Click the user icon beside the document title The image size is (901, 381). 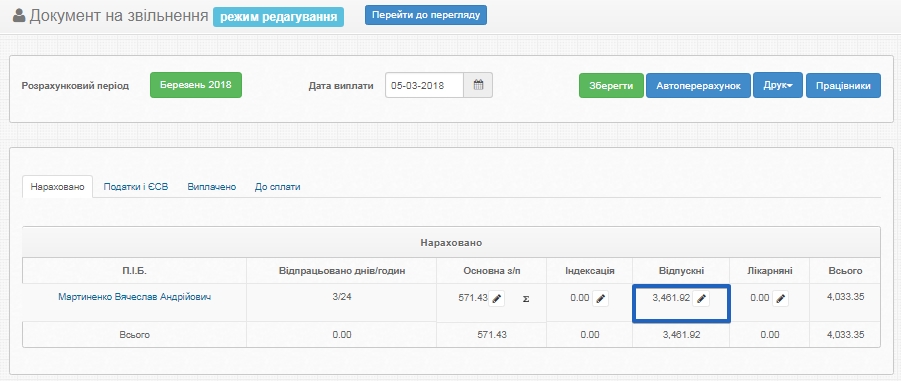coord(18,15)
